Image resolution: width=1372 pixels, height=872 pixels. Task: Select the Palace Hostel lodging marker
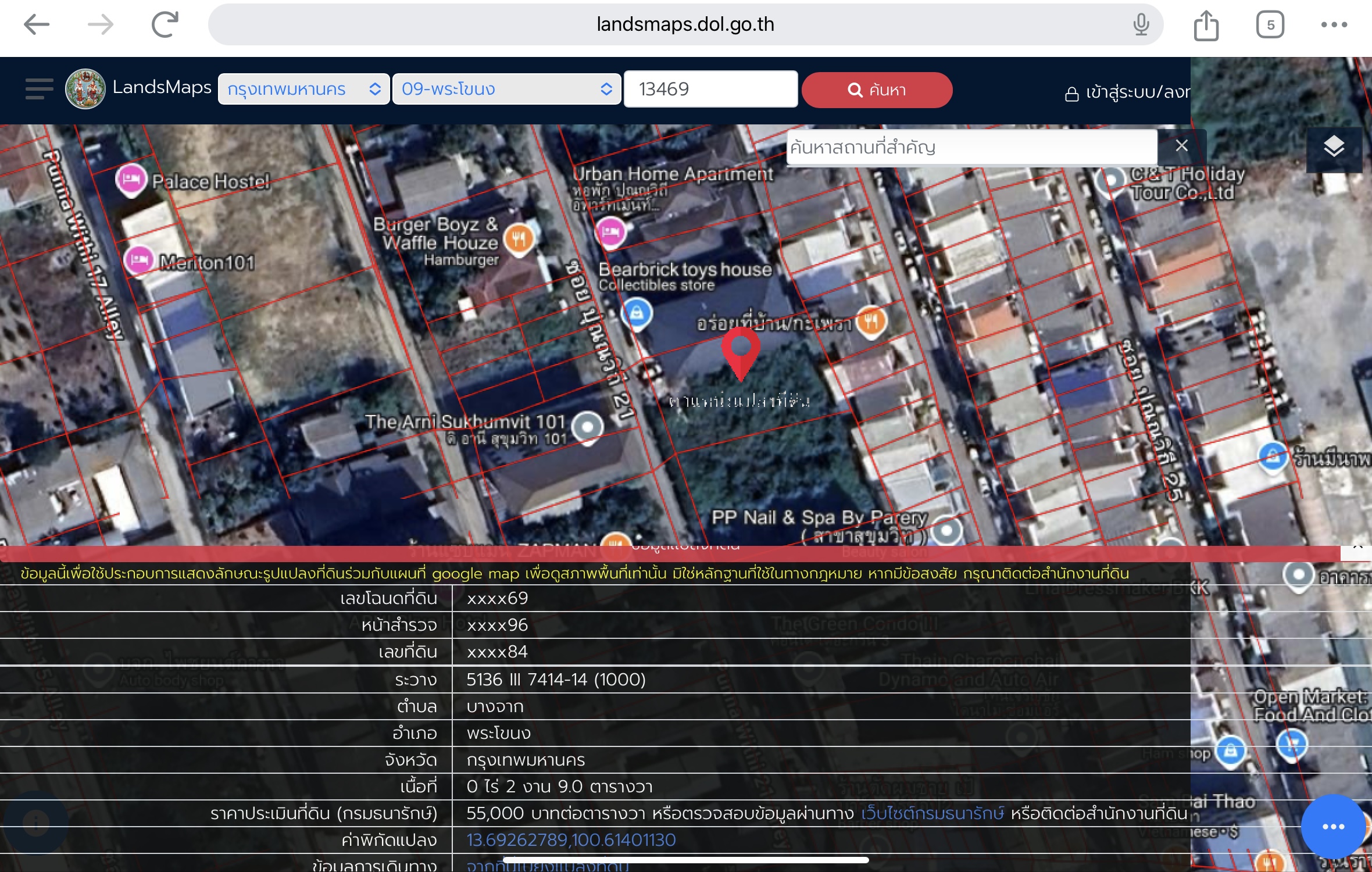click(131, 180)
